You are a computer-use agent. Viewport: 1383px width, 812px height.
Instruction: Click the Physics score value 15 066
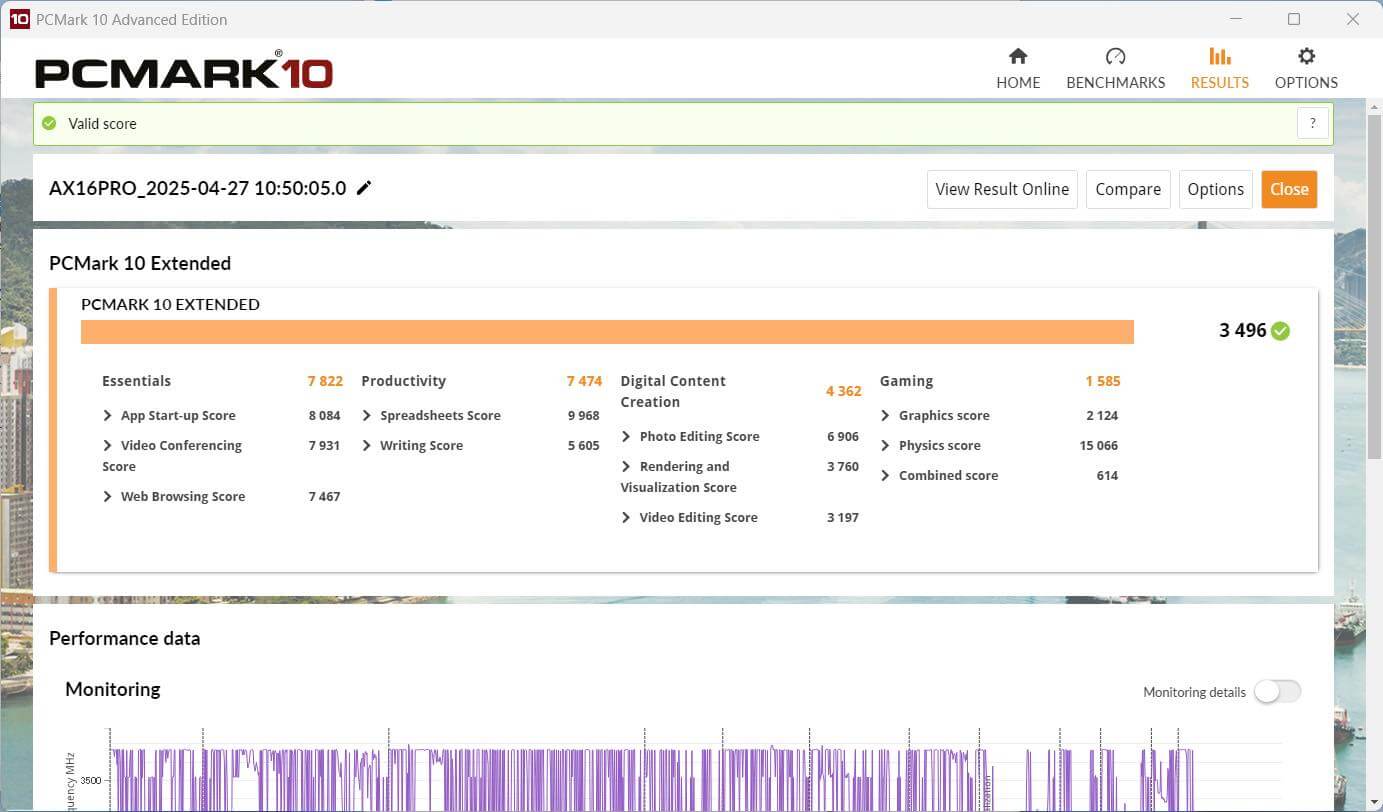[x=1098, y=446]
